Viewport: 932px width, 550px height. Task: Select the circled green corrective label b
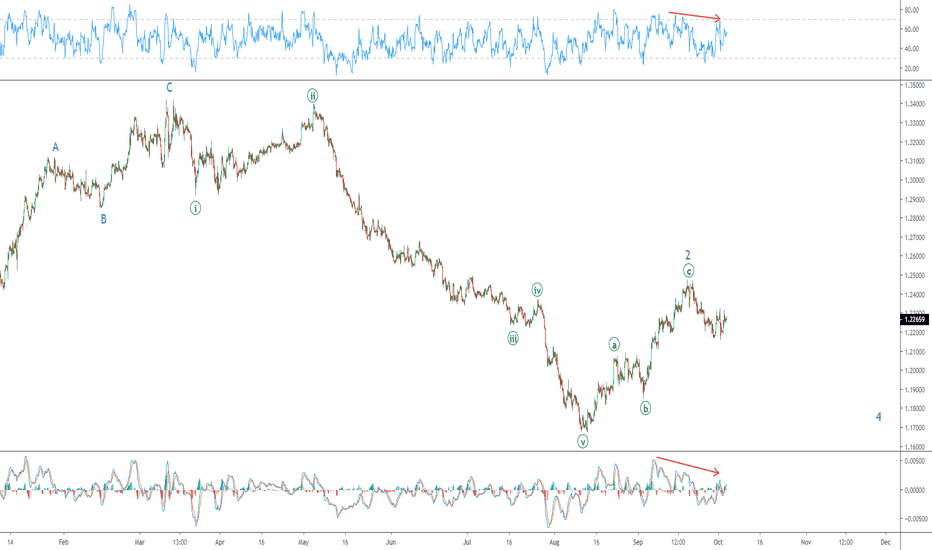point(645,408)
